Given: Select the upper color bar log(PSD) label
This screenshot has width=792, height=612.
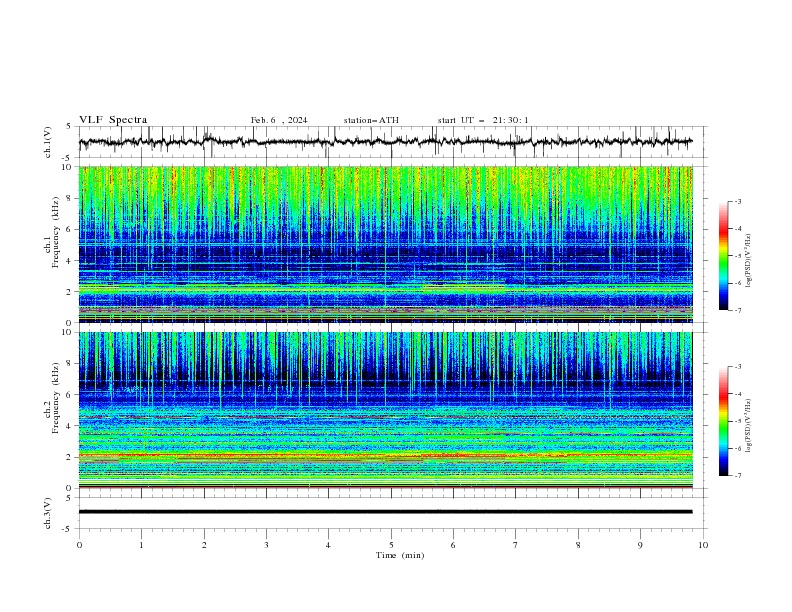Looking at the screenshot, I should pyautogui.click(x=748, y=261).
